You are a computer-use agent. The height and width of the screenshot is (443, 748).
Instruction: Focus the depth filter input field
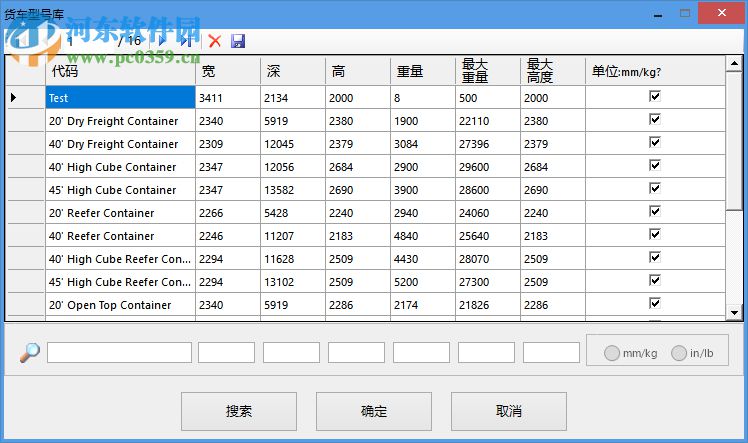tap(291, 352)
